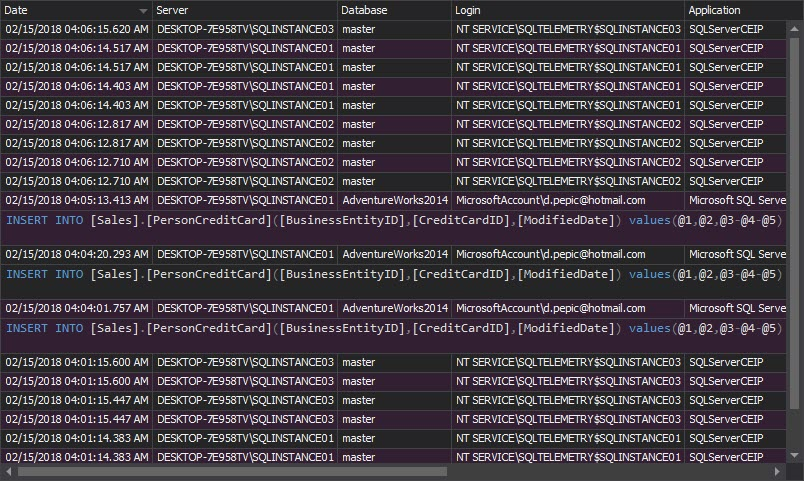This screenshot has width=804, height=481.
Task: Click the horizontal scrollbar left arrow
Action: [8, 471]
